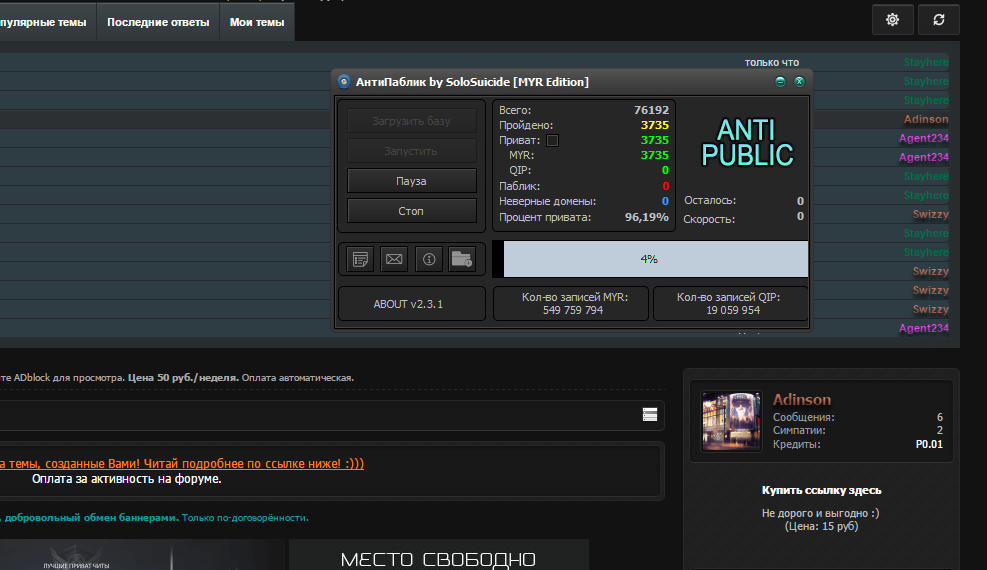
Task: Click the Пройдено label
Action: [x=526, y=125]
